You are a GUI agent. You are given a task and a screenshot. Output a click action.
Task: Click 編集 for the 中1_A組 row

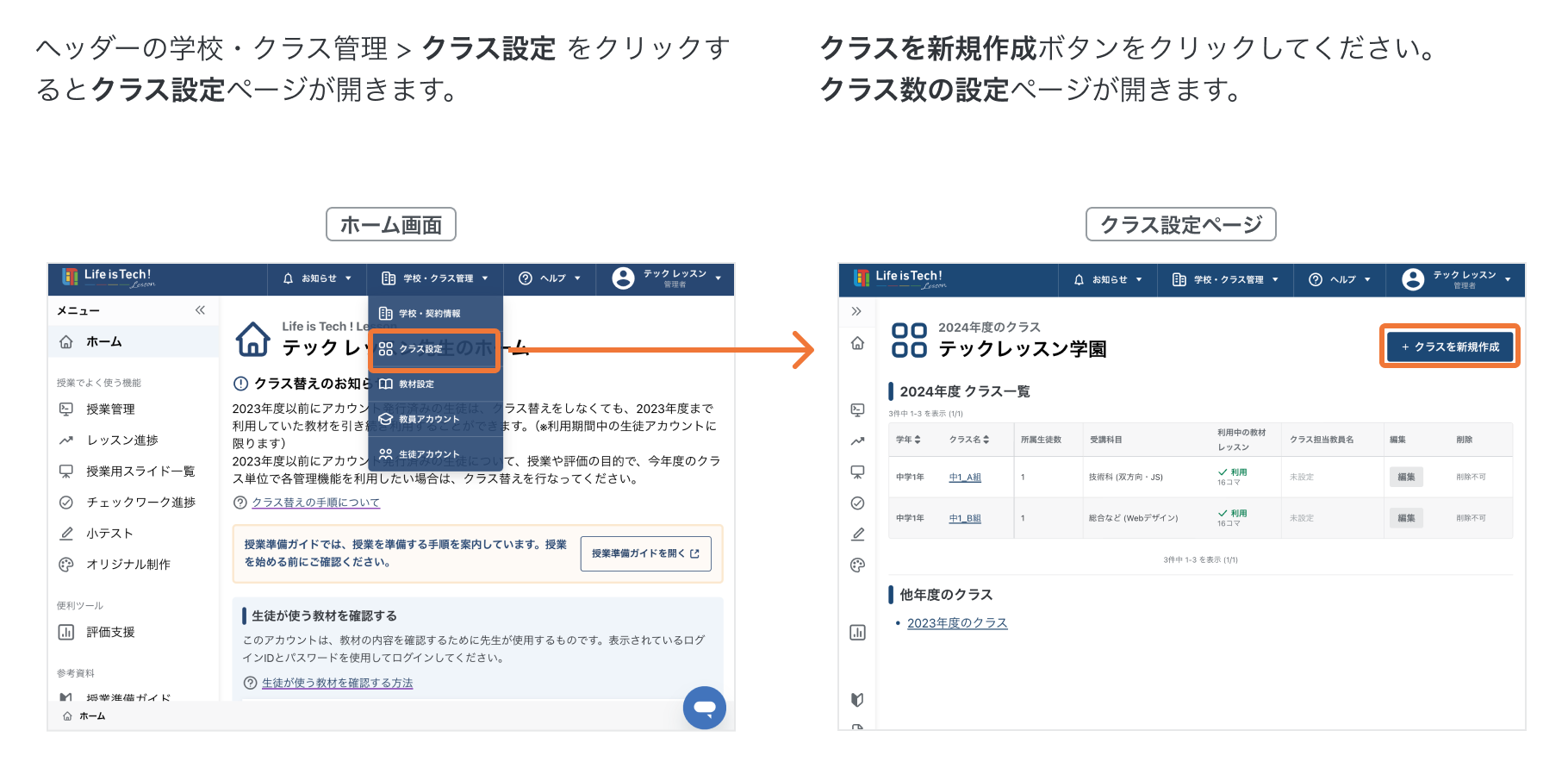tap(1405, 477)
